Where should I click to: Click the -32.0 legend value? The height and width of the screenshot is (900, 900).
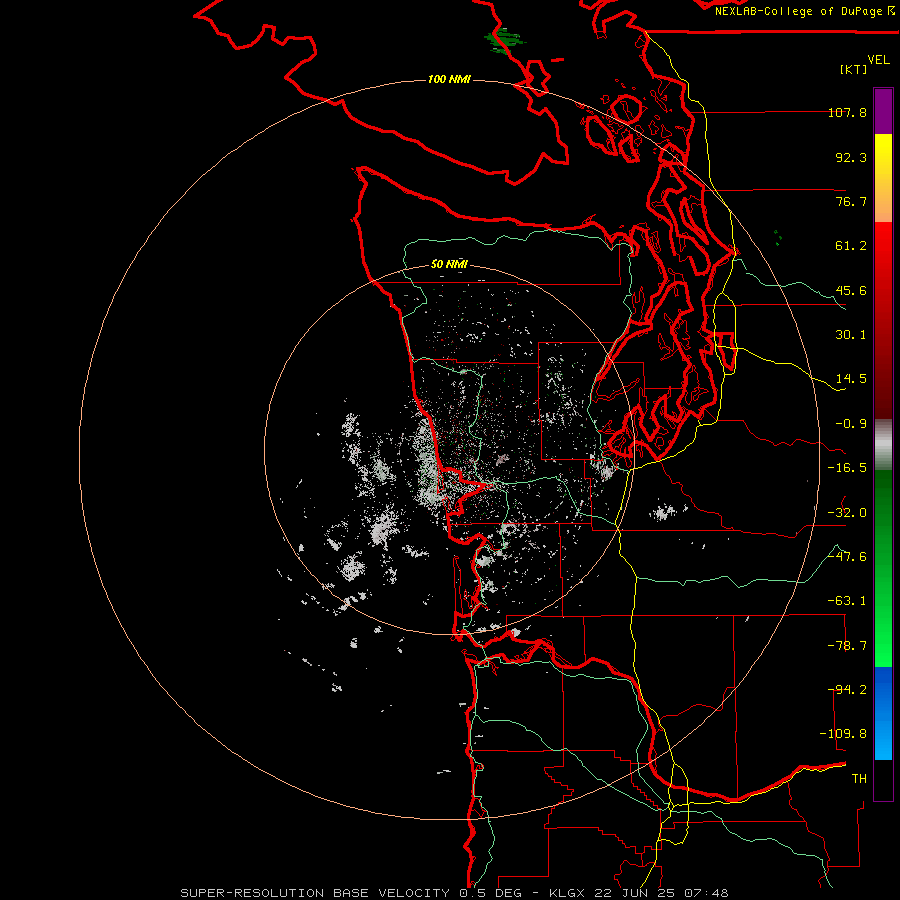[847, 513]
